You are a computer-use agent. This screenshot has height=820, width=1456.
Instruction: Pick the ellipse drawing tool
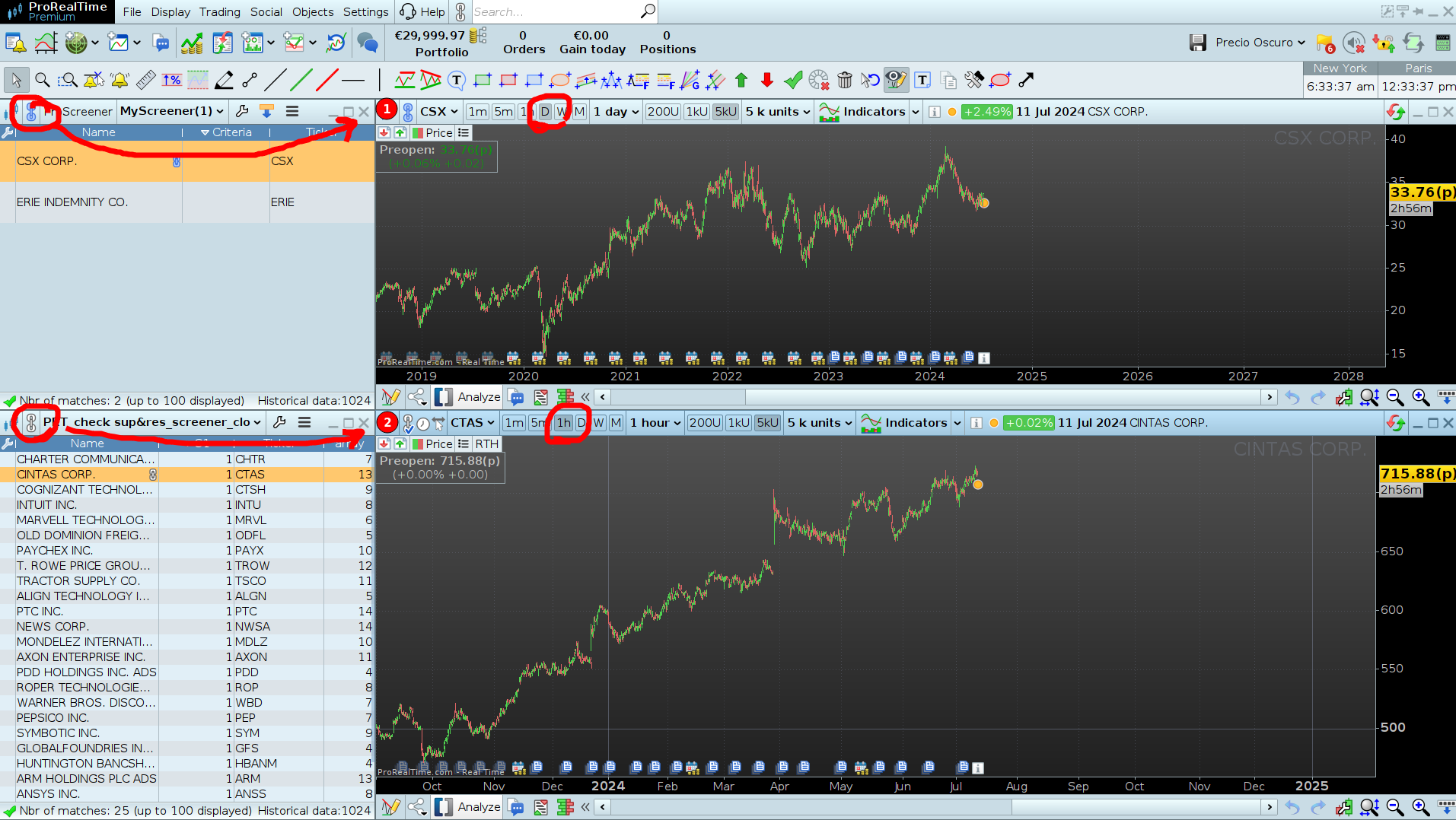[560, 80]
